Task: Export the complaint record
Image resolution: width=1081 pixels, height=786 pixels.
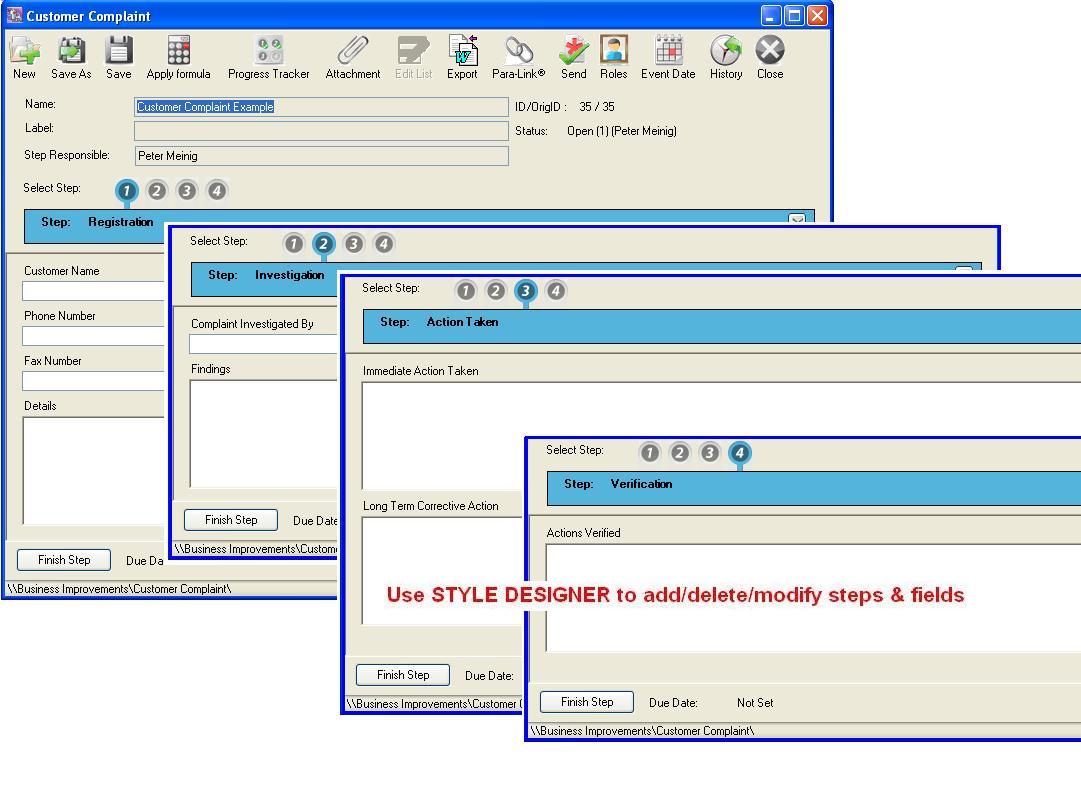Action: (x=462, y=50)
